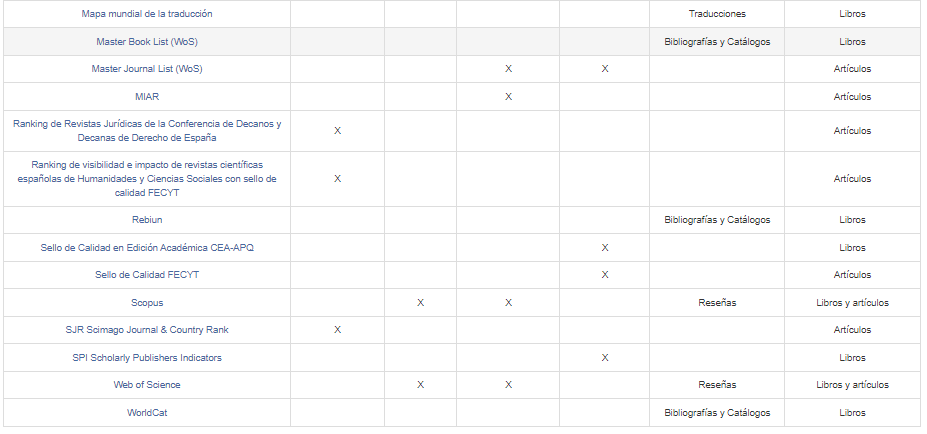Open Master Journal List (WoS) link
Screen dimensions: 927x434
[147, 69]
